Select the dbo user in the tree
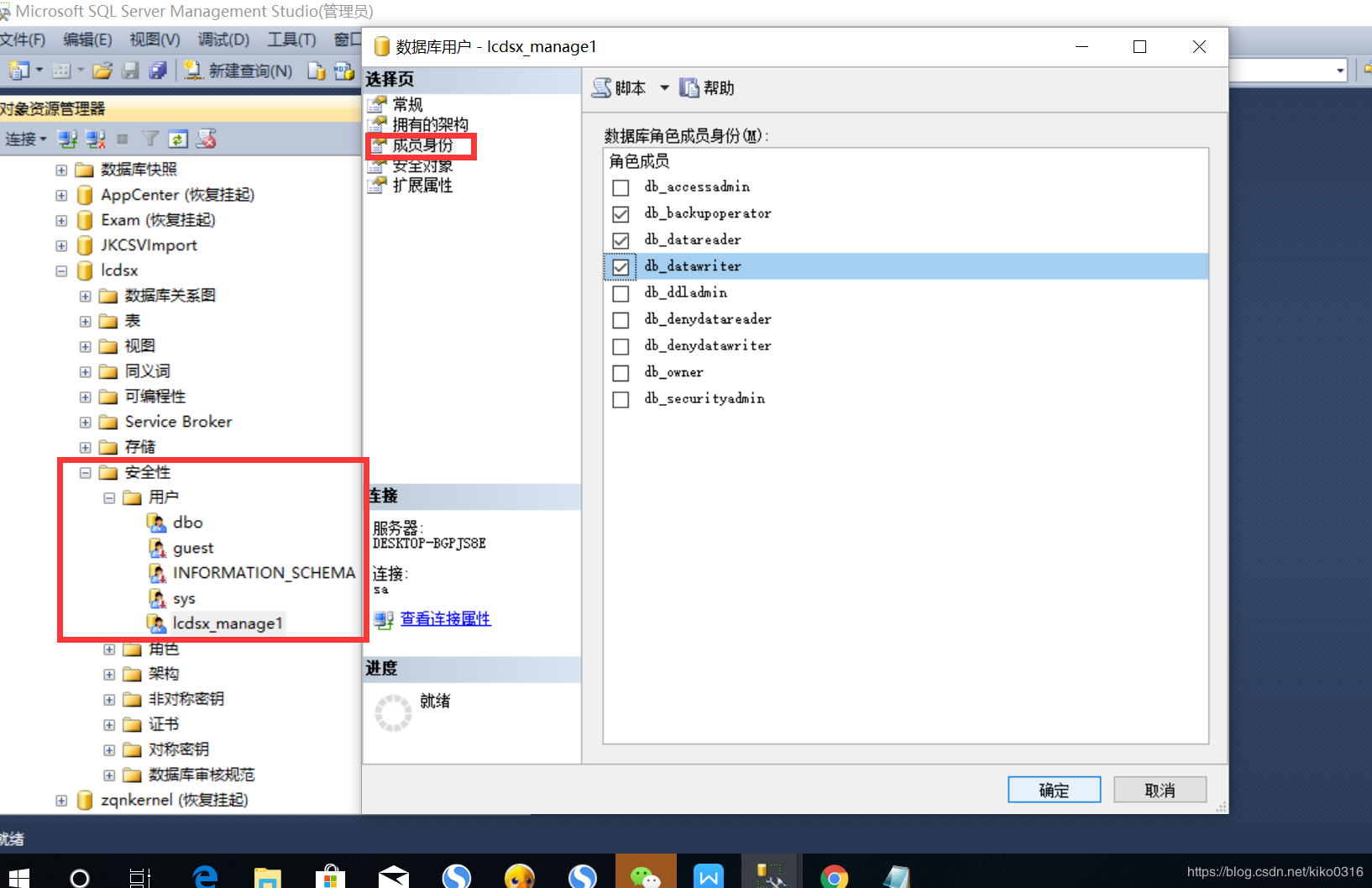 coord(187,523)
